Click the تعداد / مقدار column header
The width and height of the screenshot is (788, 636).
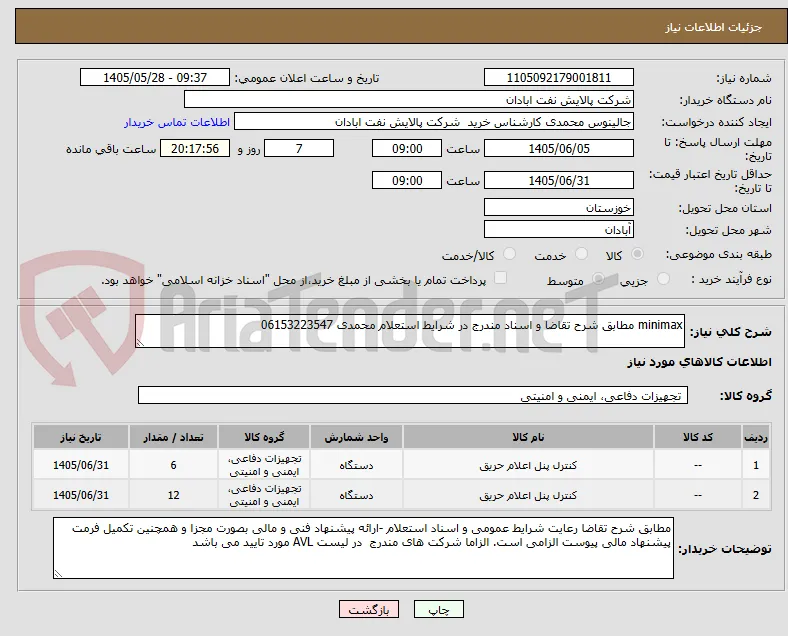point(173,437)
